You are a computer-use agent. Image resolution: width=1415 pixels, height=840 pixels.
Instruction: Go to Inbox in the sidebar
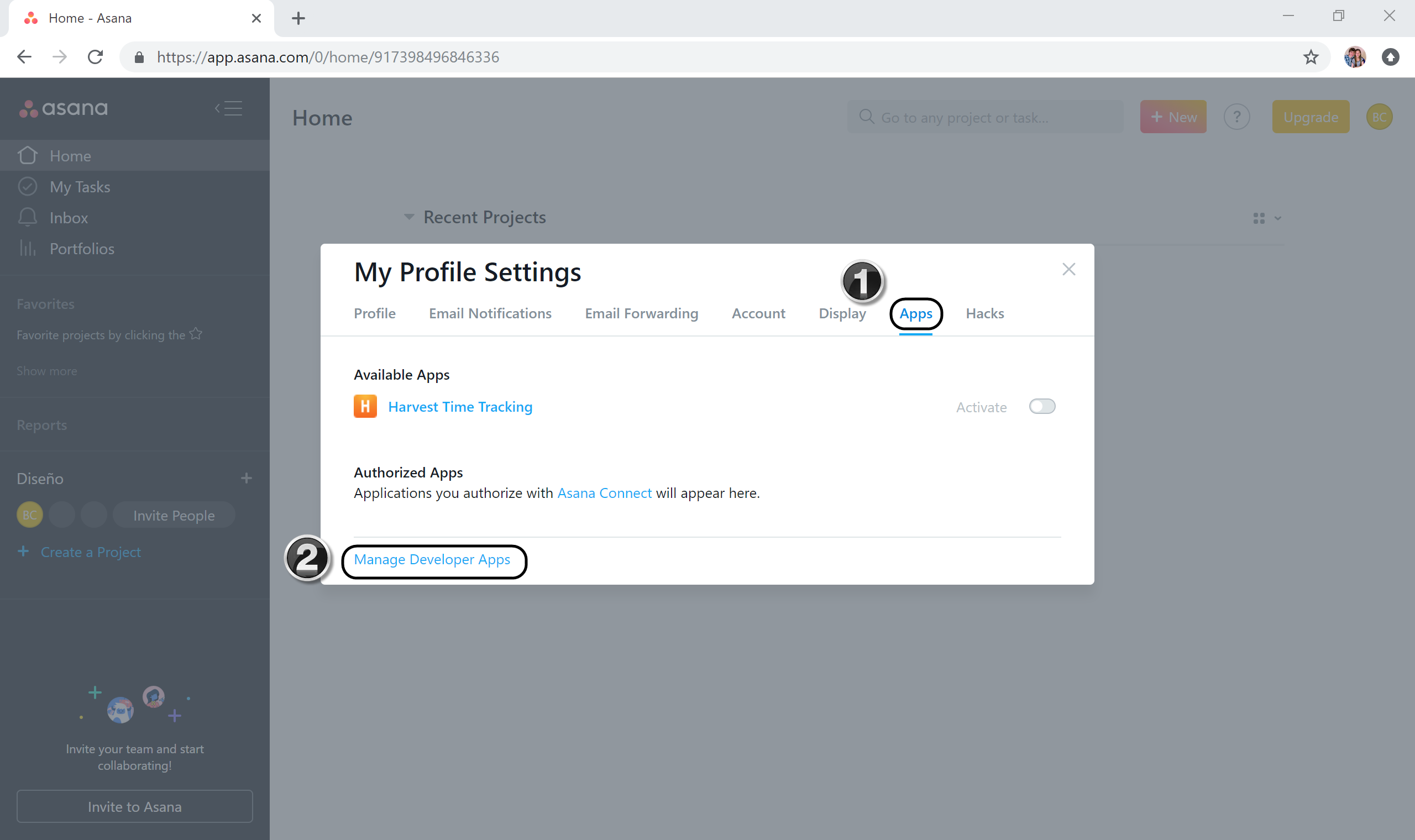(135, 218)
